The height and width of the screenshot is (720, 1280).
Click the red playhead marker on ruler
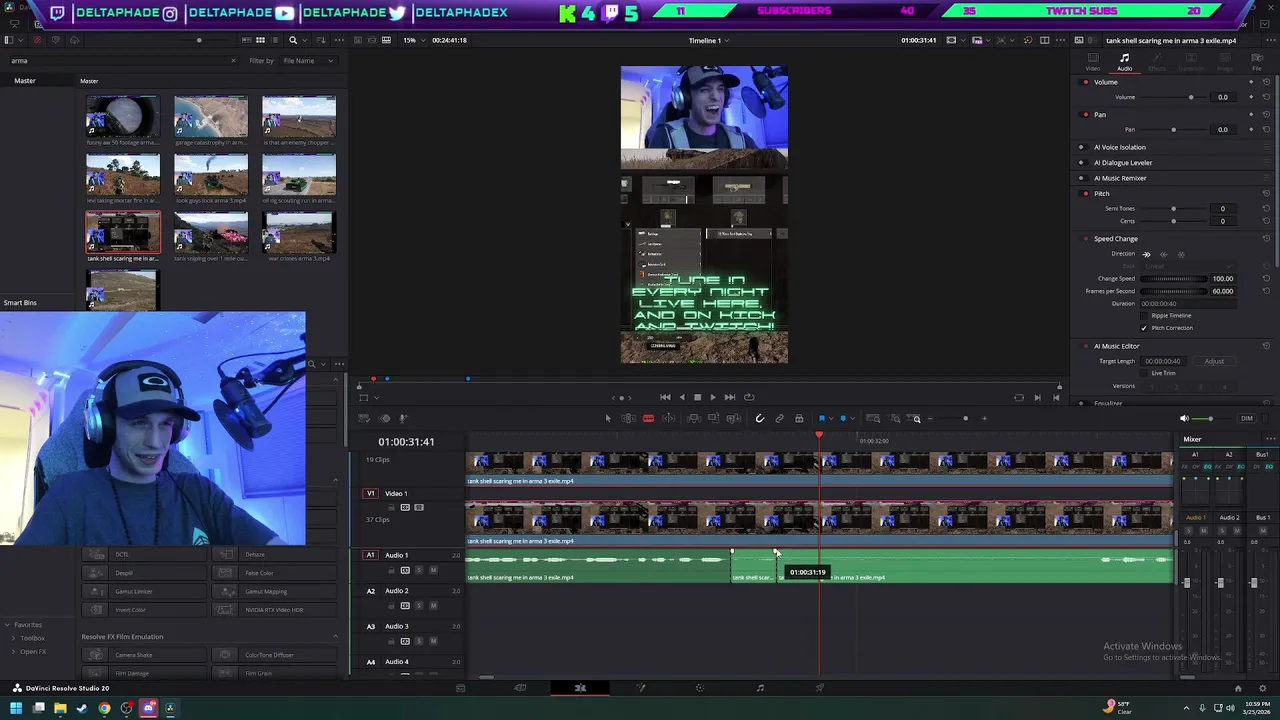(x=819, y=435)
